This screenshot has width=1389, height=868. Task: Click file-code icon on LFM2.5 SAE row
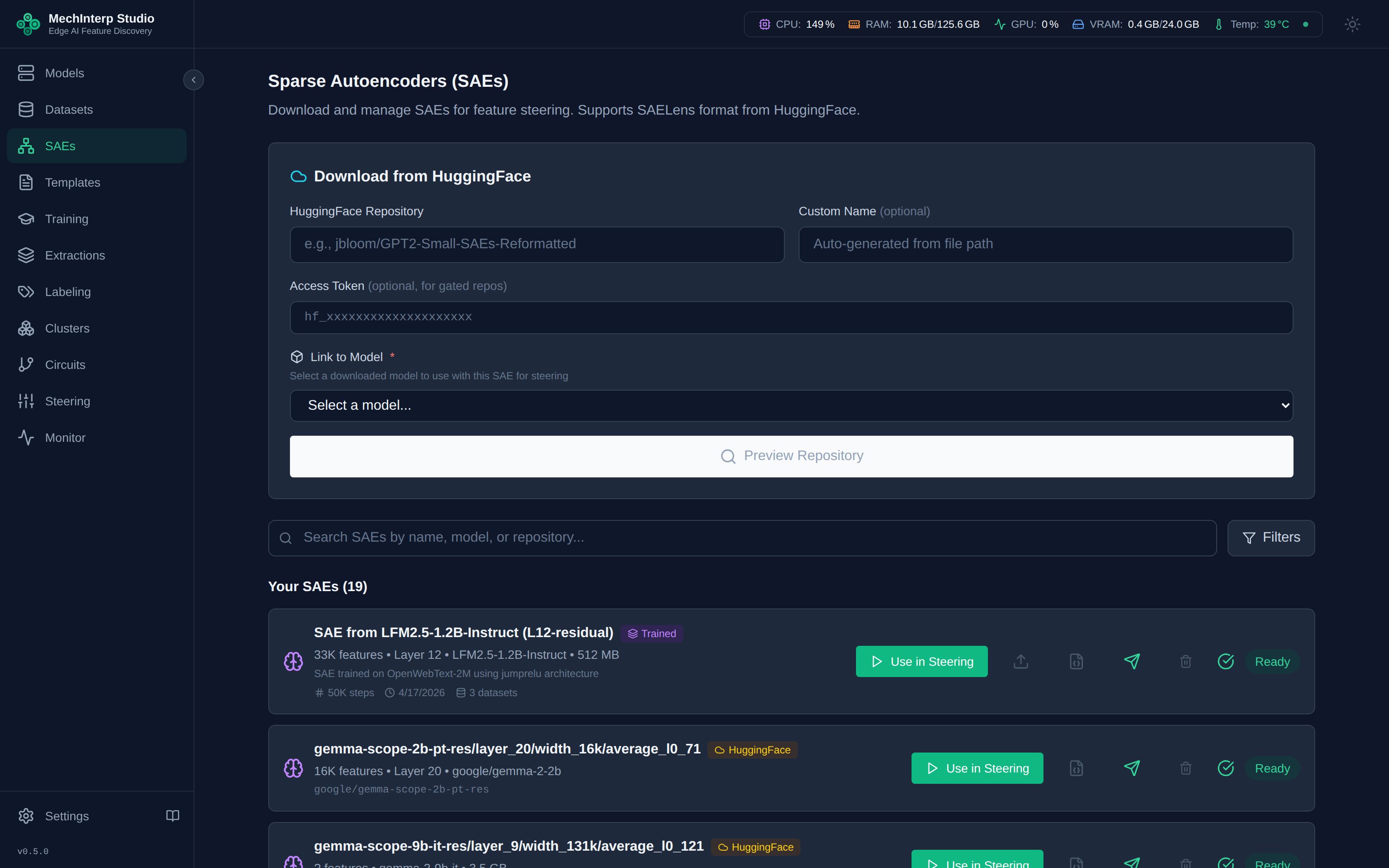[1076, 661]
